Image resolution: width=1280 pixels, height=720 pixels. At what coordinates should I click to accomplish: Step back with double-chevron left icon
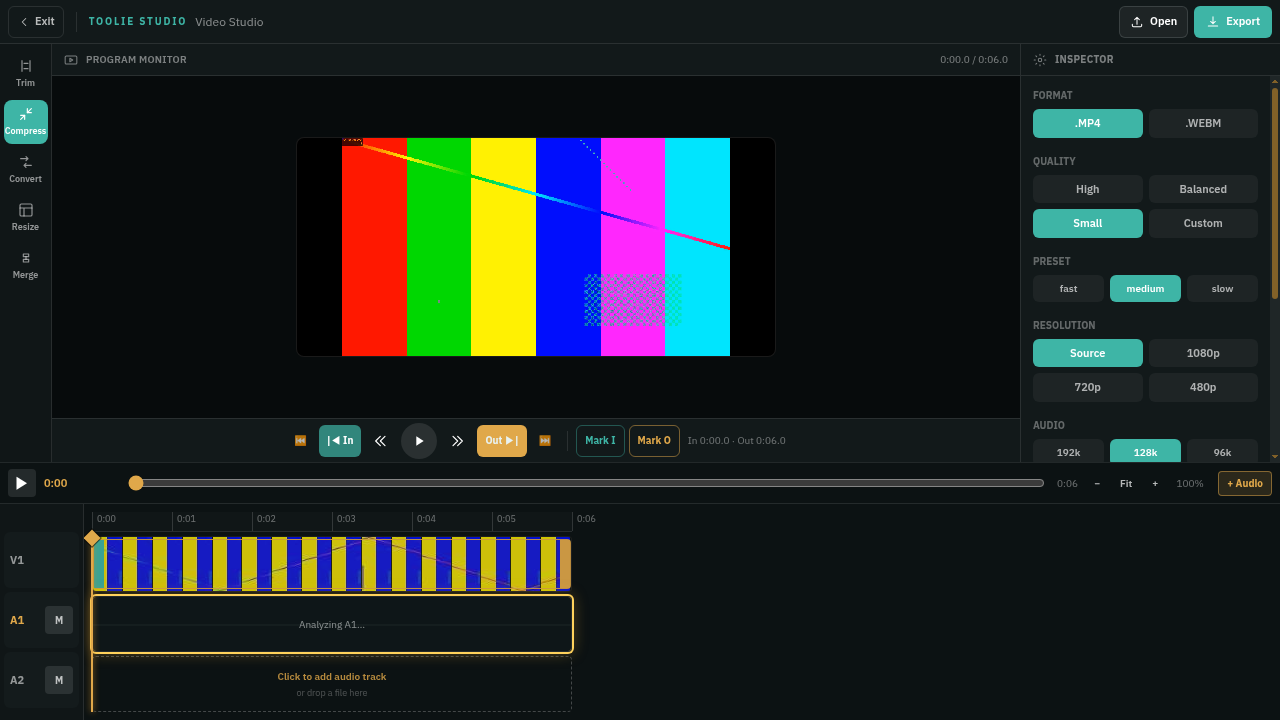pos(380,441)
